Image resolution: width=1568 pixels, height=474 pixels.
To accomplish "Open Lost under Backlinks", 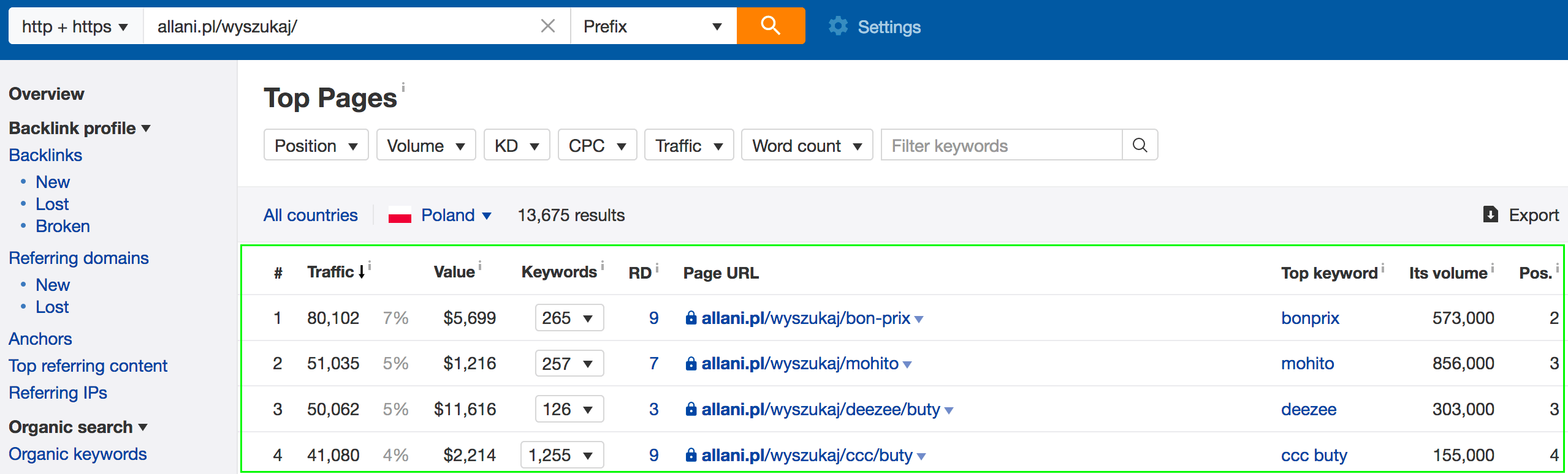I will tap(52, 204).
